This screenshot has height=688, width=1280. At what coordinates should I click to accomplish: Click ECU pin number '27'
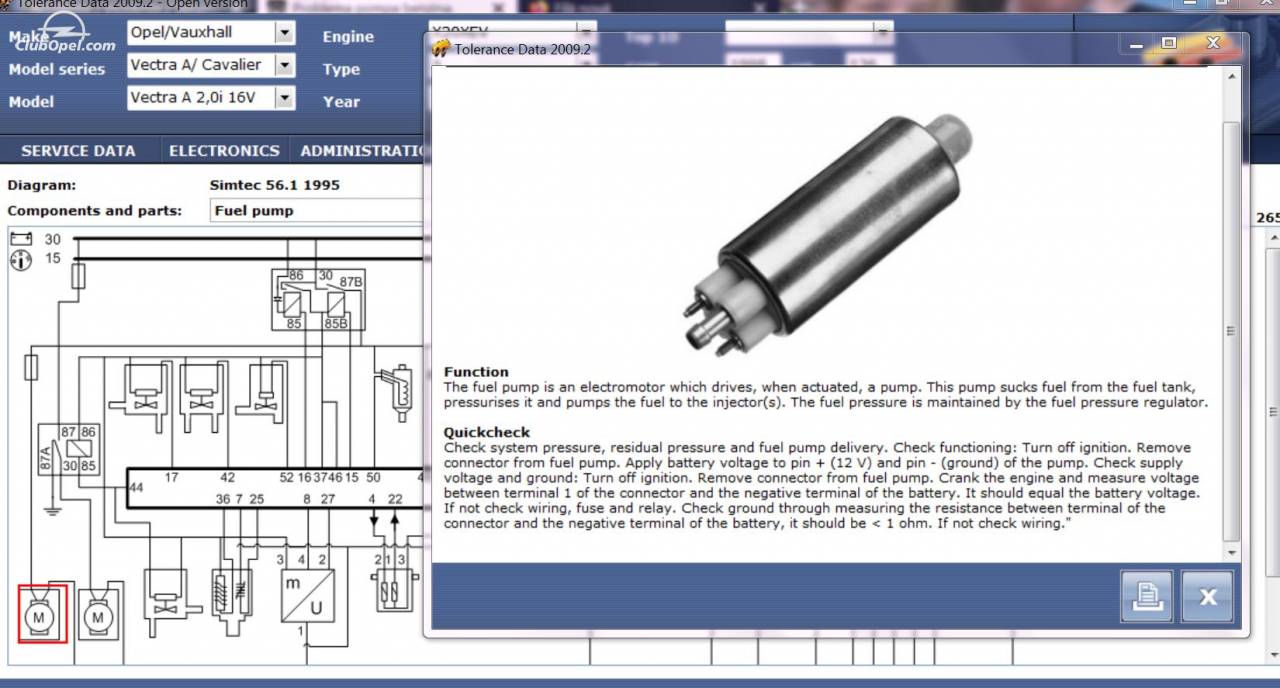pos(328,498)
